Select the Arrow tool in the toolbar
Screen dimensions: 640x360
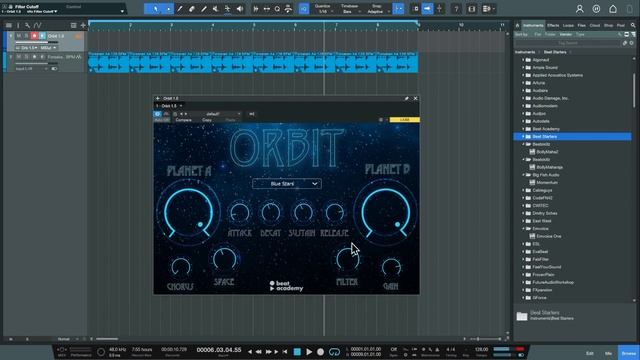(156, 9)
